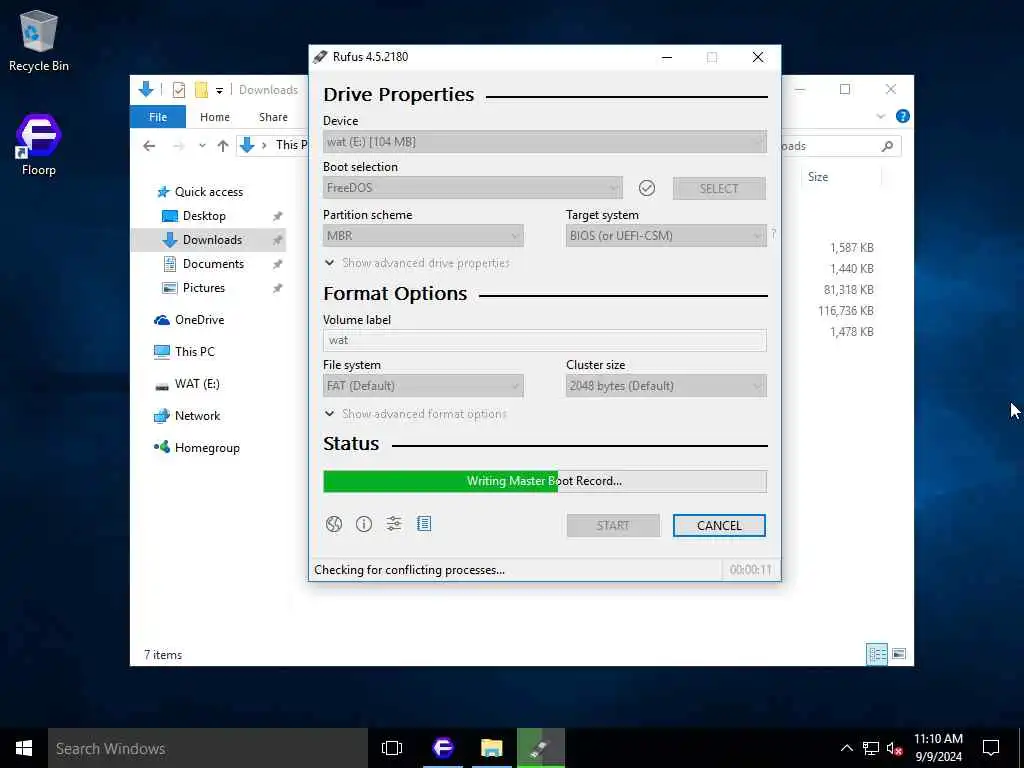Screen dimensions: 1024x768
Task: Open the Windows Start menu
Action: 24,748
